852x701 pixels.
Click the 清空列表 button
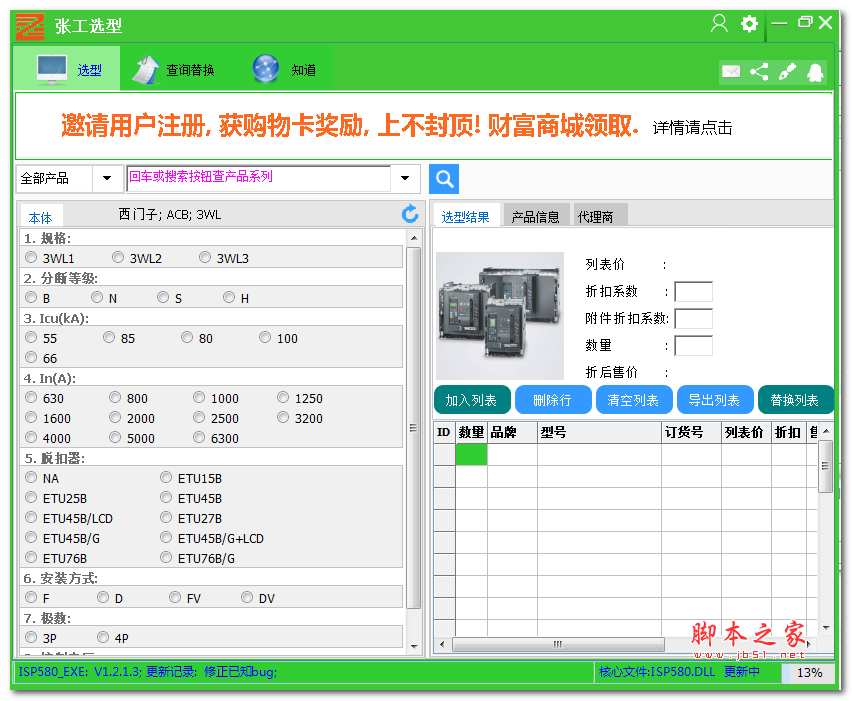[x=634, y=400]
